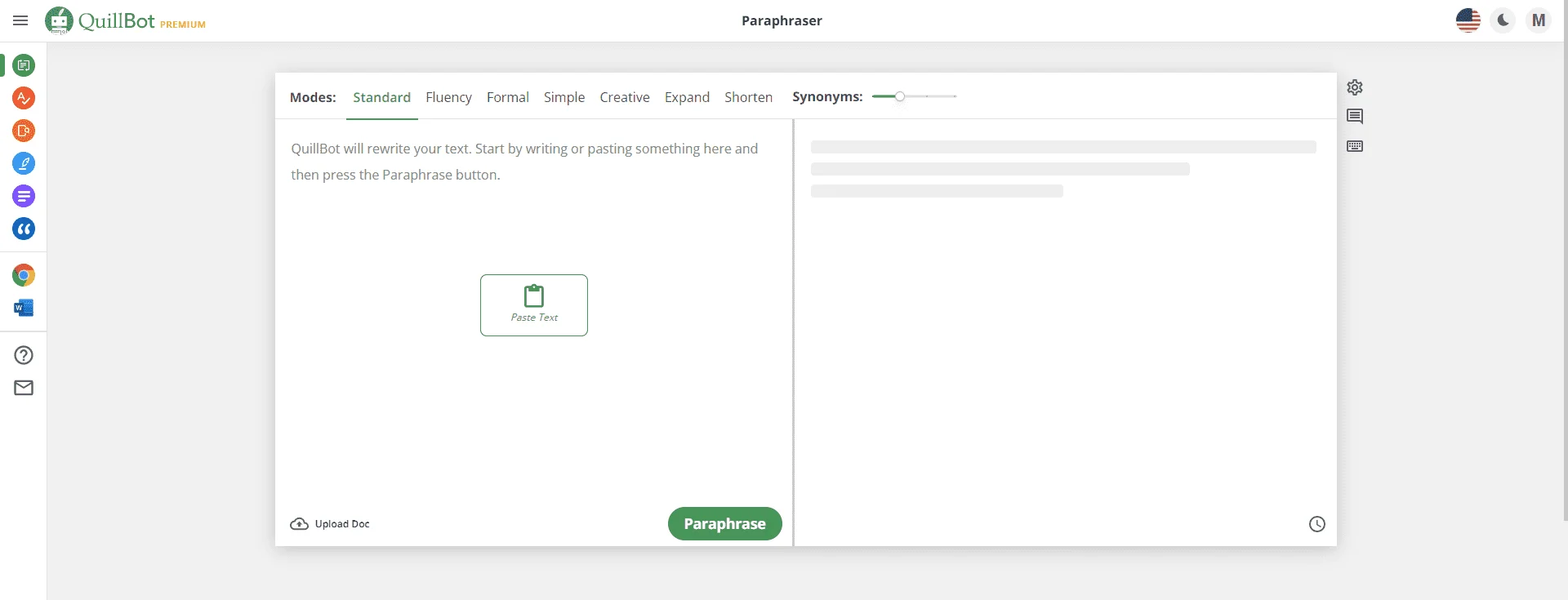The image size is (1568, 600).
Task: Open the Co-Writer pen sidebar icon
Action: (x=24, y=163)
